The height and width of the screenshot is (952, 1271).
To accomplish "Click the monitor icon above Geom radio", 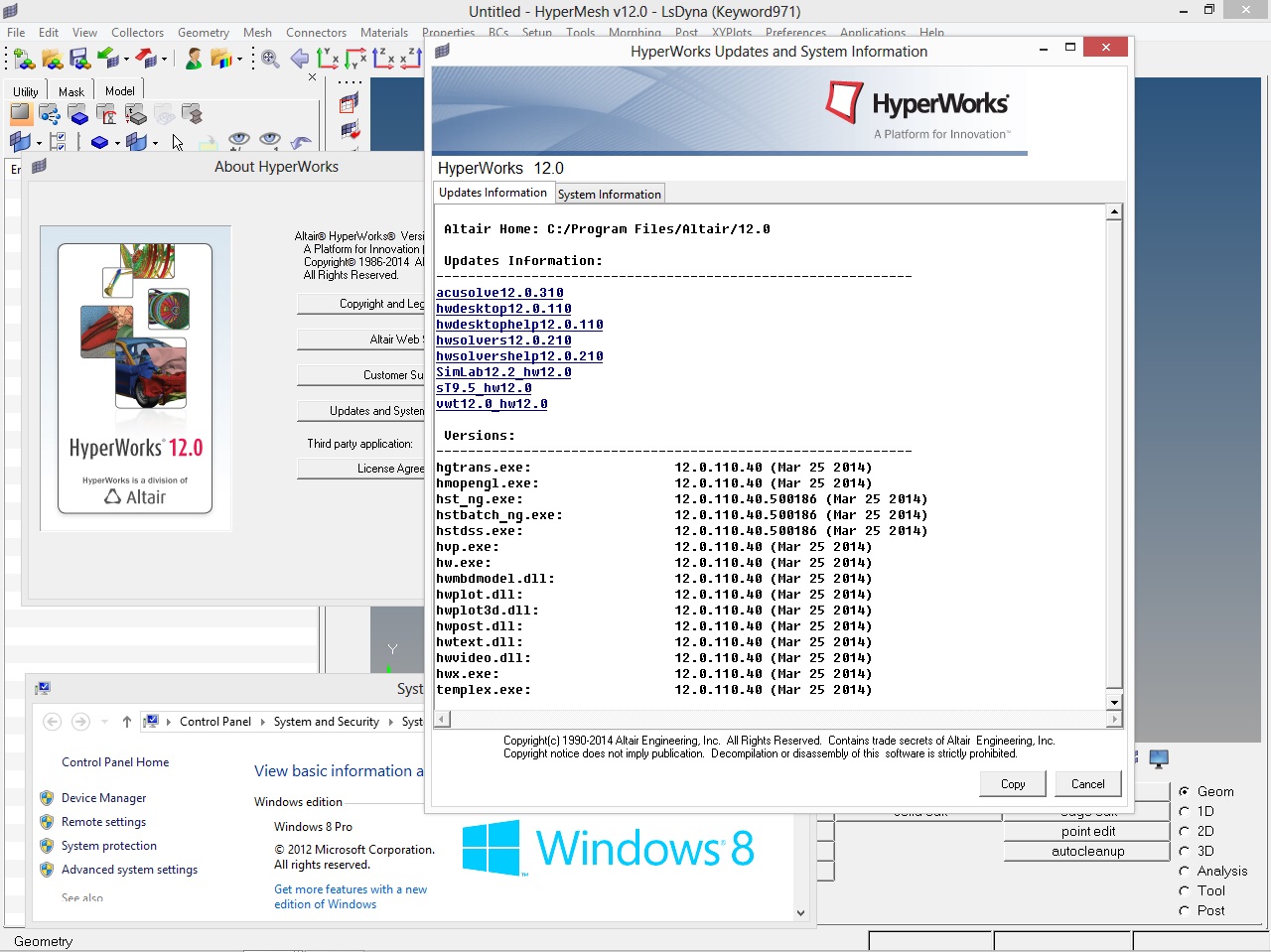I will point(1158,760).
